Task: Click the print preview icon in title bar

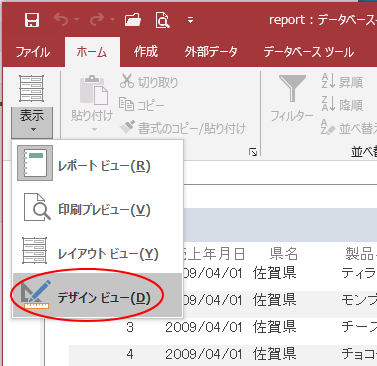Action: [163, 20]
